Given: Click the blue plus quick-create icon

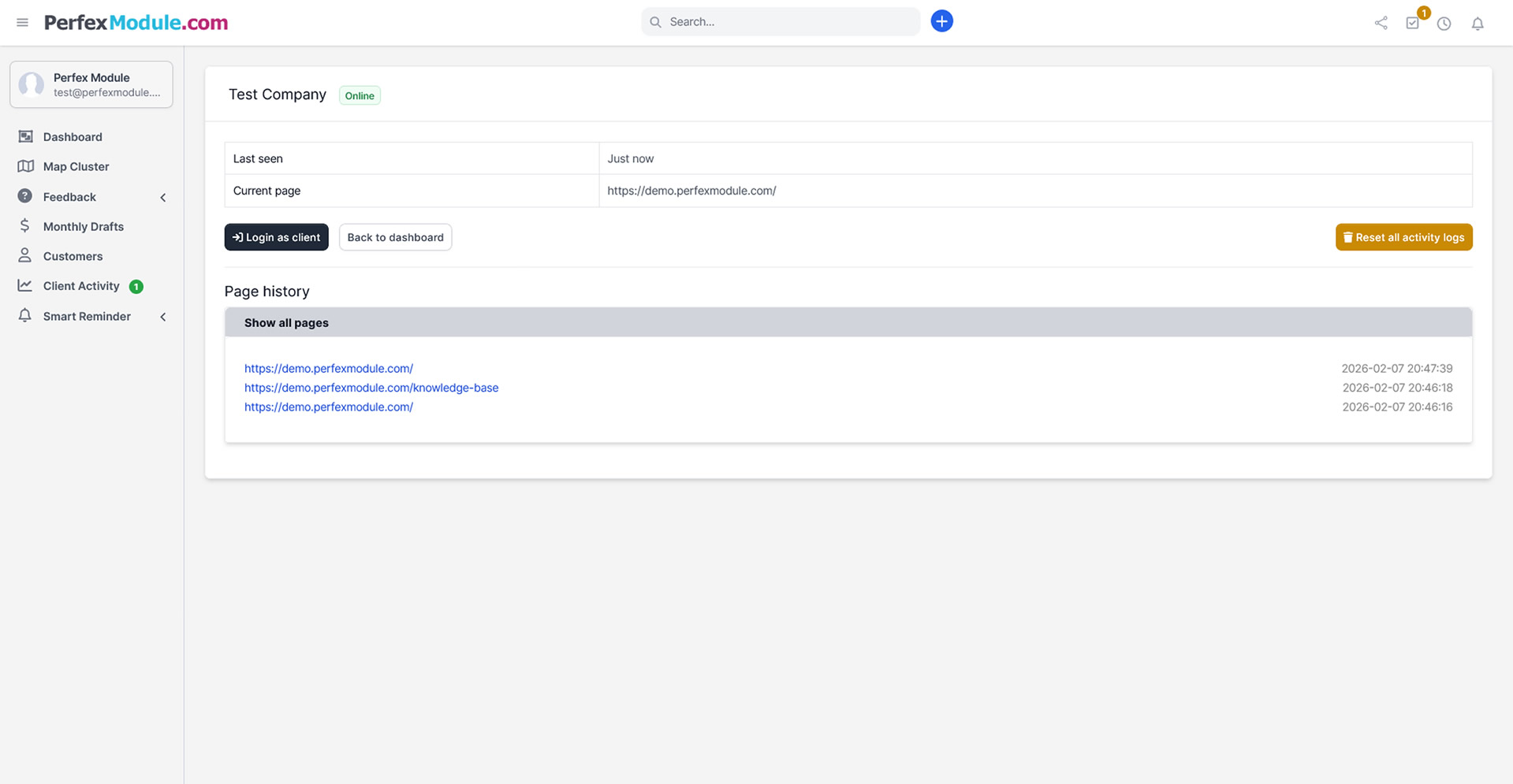Looking at the screenshot, I should [941, 21].
